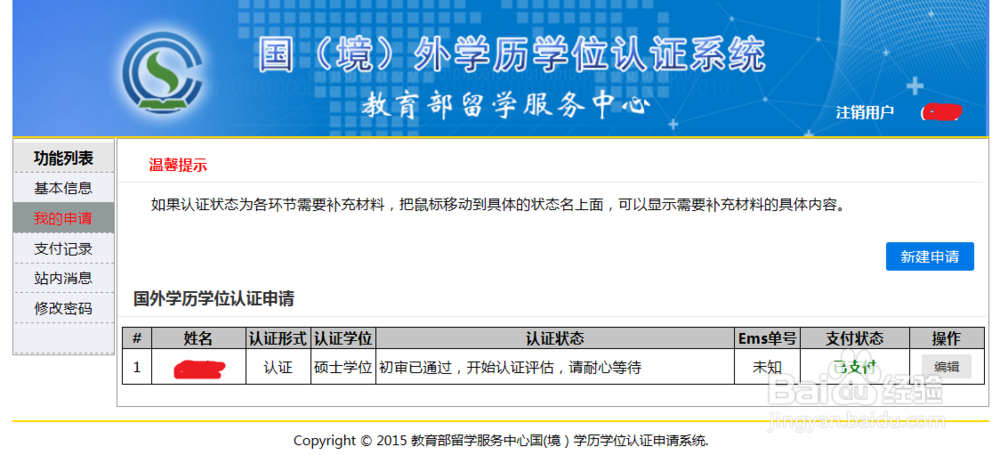The image size is (1000, 455).
Task: Click the 编辑 button in row 1
Action: (x=946, y=367)
